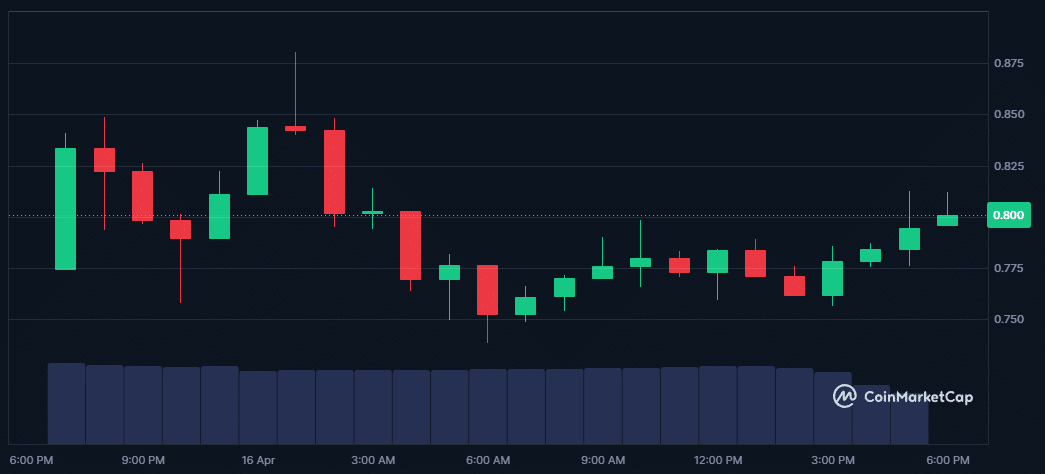
Task: Click the 3:00 AM time axis label
Action: 373,460
